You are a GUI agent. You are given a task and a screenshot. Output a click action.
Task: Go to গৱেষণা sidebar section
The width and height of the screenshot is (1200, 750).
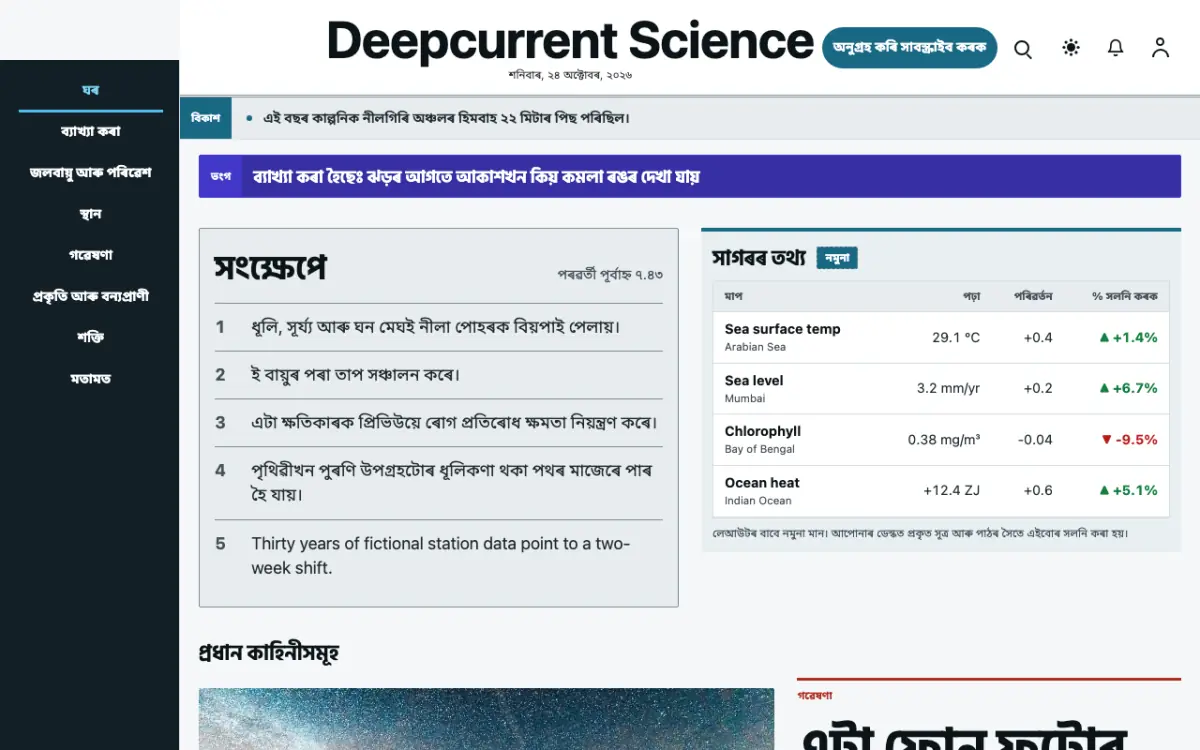click(91, 255)
